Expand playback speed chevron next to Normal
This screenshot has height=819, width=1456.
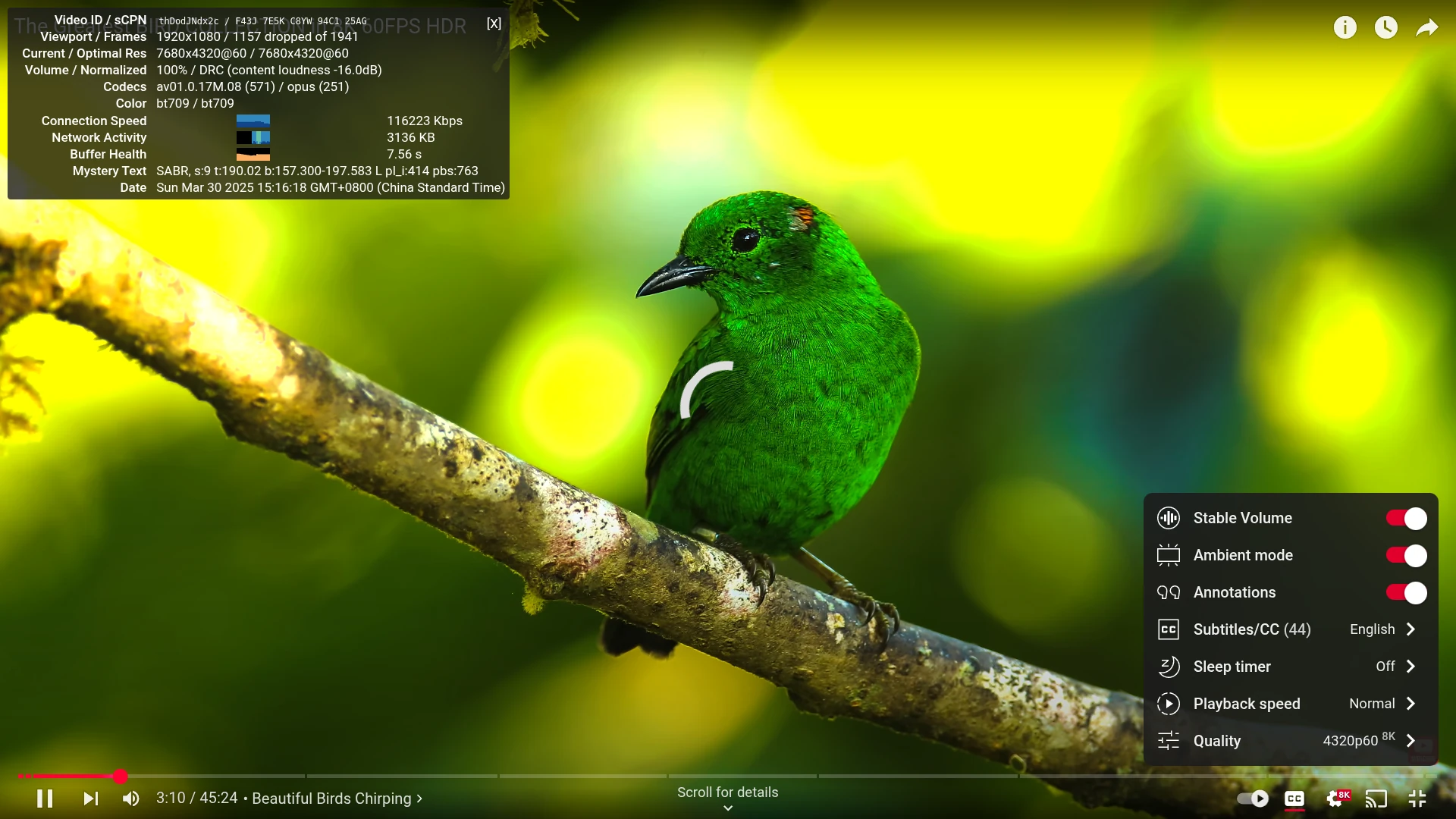coord(1410,704)
